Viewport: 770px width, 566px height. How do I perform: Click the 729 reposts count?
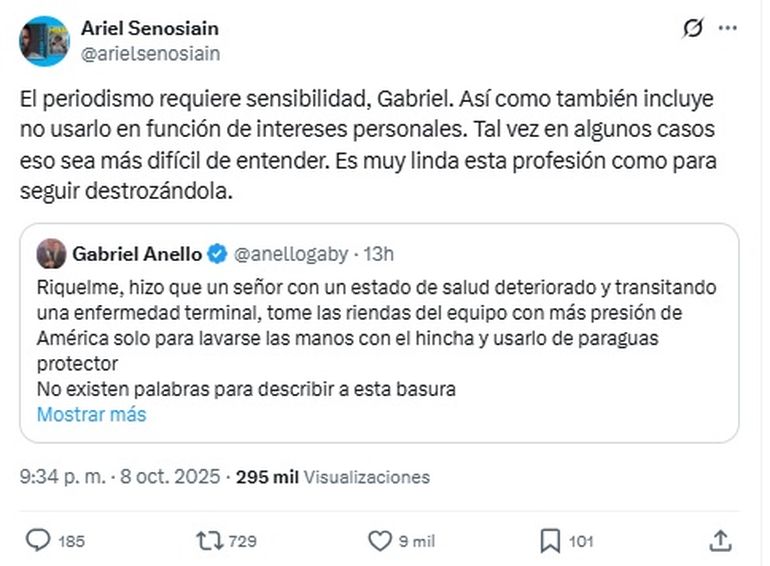242,541
